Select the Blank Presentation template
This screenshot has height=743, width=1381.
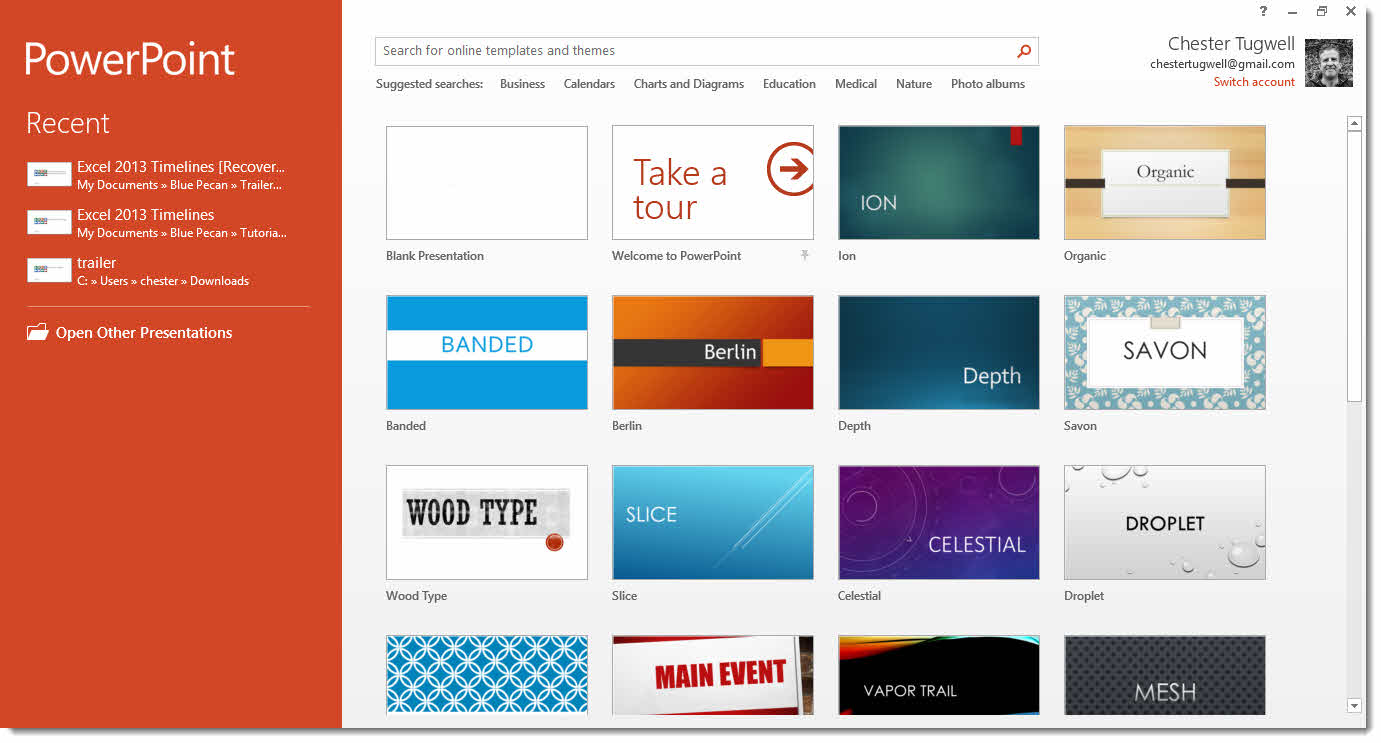486,182
